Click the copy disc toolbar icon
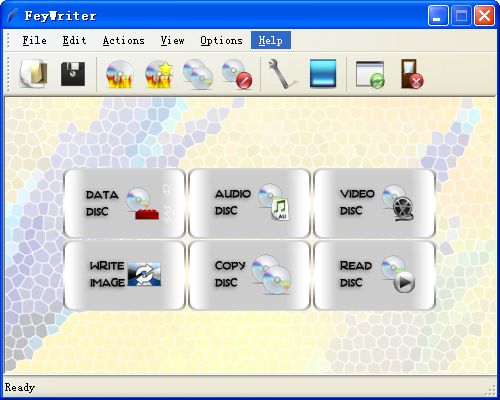 [198, 74]
